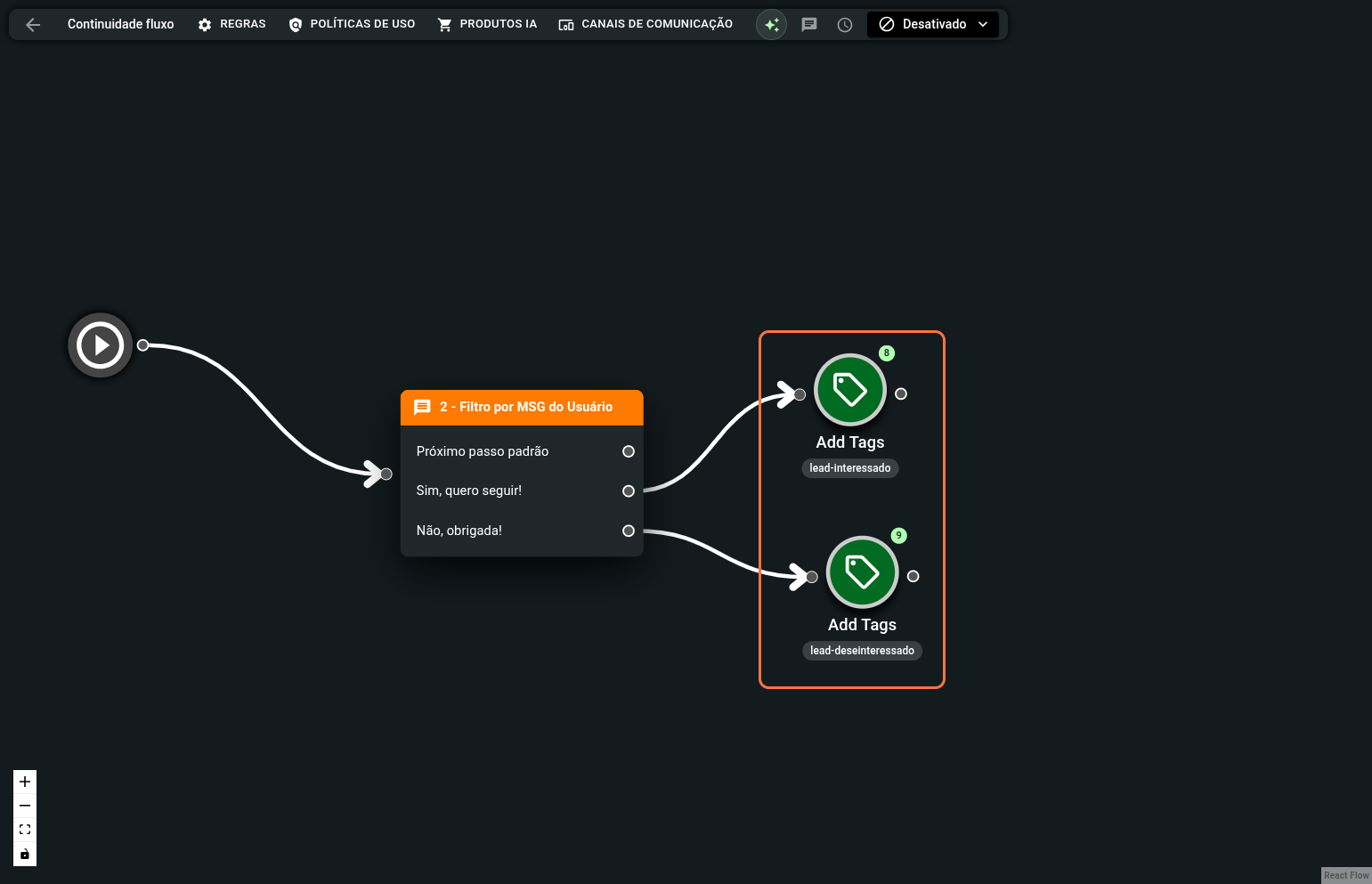Viewport: 1372px width, 884px height.
Task: Open Canais de Comunicação section
Action: click(x=645, y=25)
